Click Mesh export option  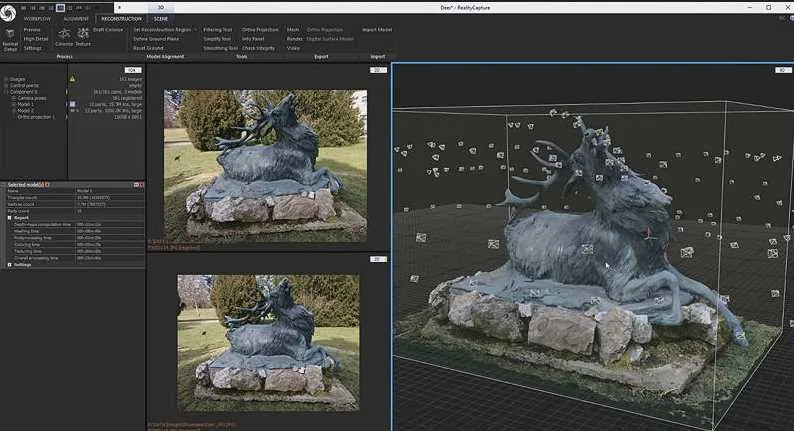293,30
